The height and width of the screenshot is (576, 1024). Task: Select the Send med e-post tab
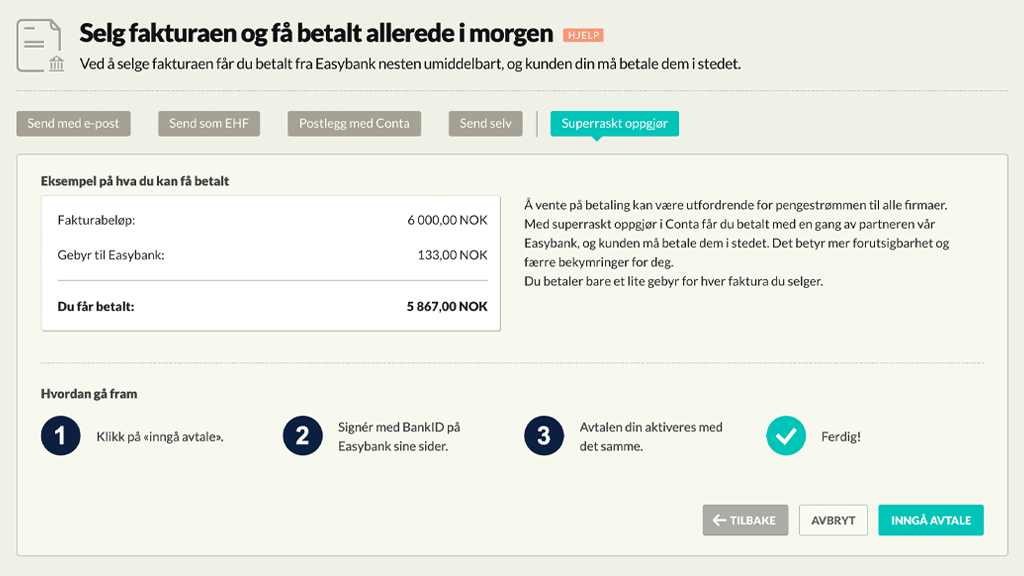[73, 123]
